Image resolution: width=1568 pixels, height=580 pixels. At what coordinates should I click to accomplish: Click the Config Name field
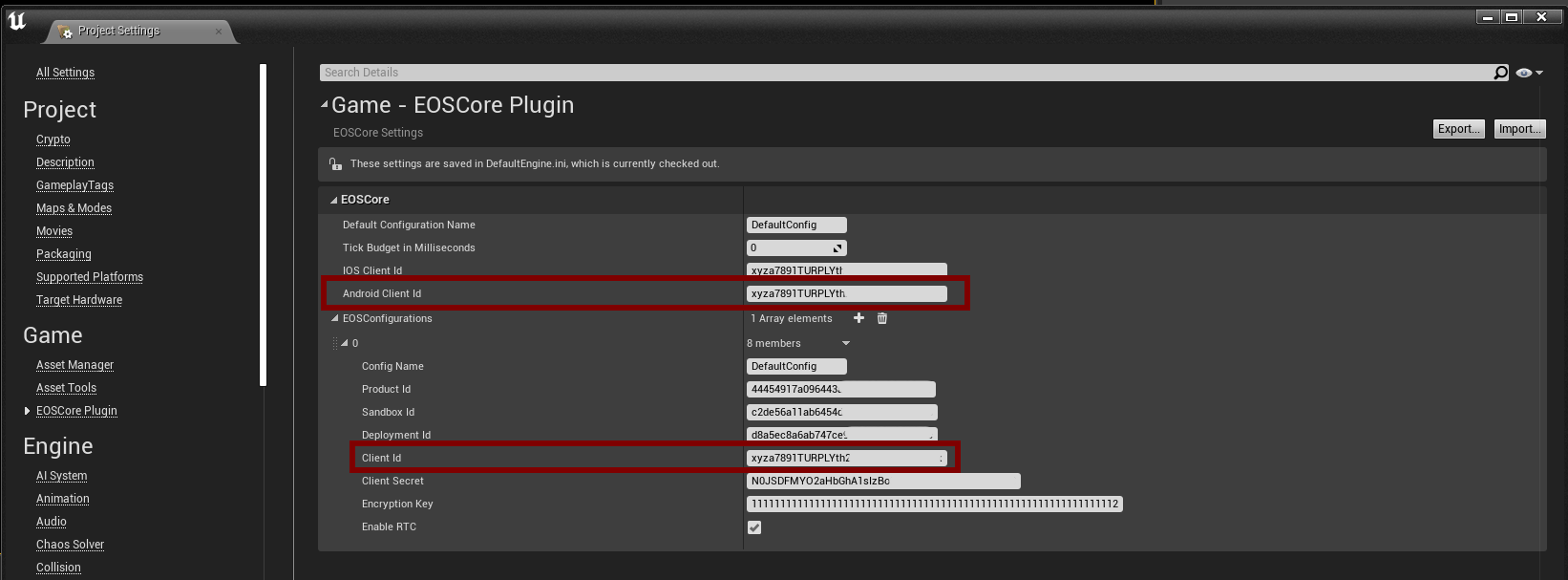click(796, 367)
